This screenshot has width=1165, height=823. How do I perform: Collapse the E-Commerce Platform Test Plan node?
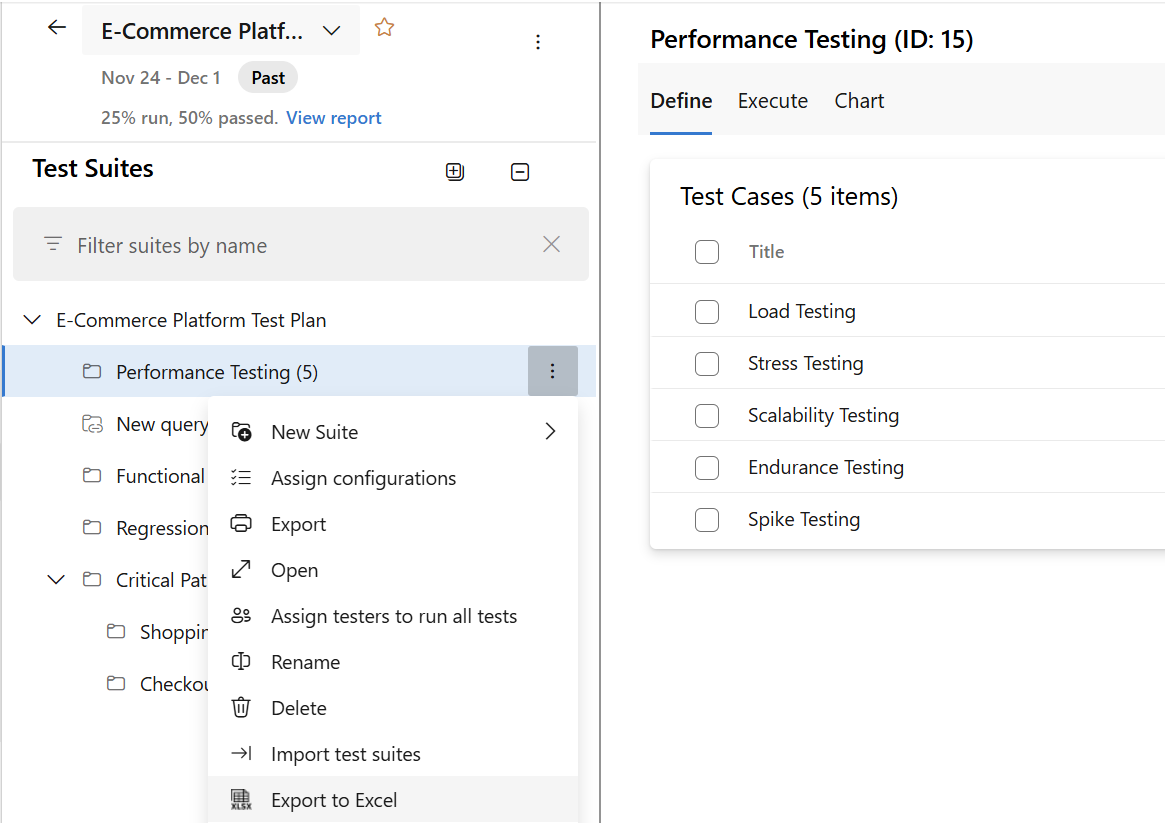(31, 319)
